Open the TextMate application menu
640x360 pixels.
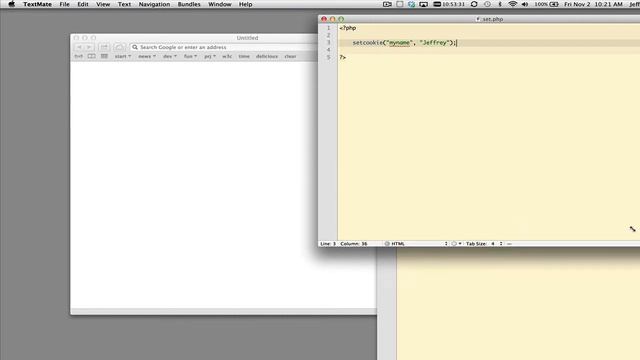pos(37,4)
